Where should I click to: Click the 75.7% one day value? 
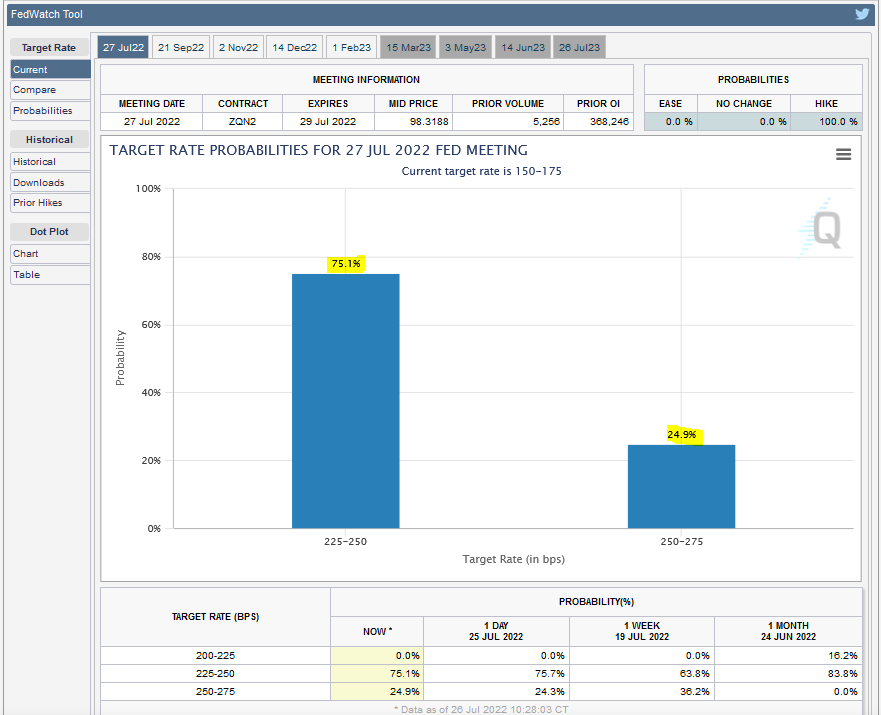[x=550, y=673]
